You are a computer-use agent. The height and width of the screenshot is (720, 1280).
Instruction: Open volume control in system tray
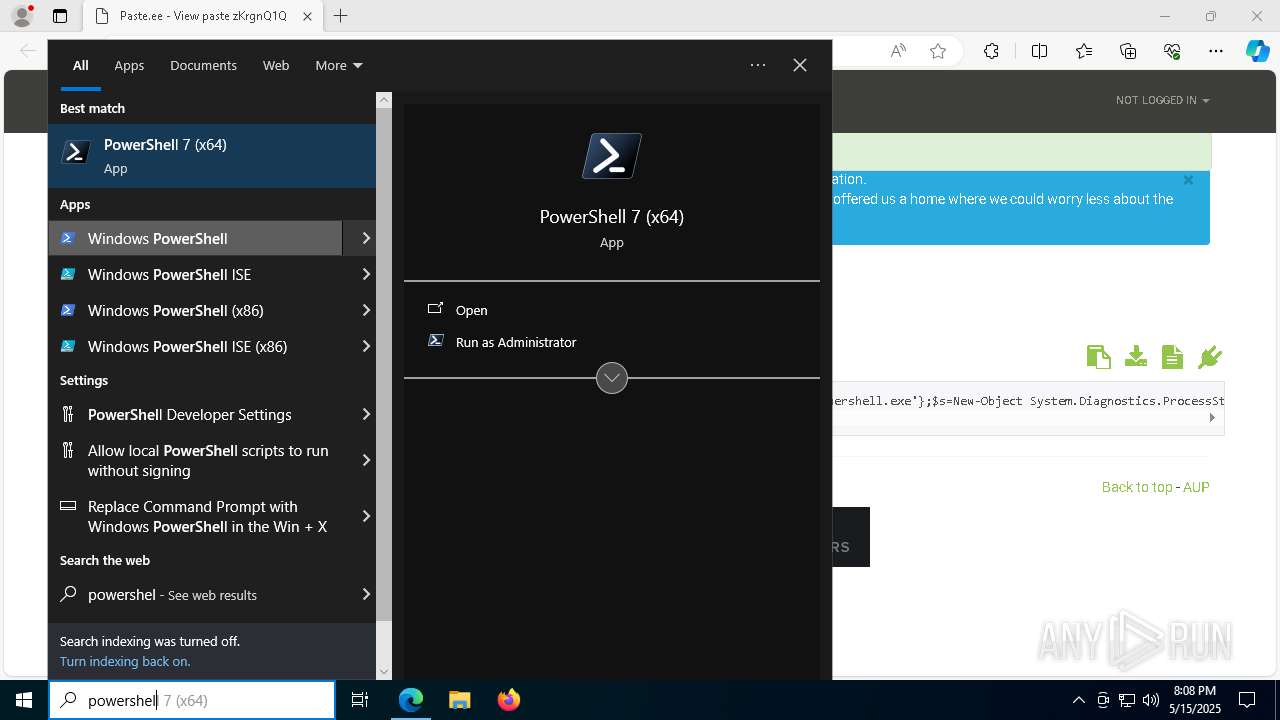[x=1151, y=700]
